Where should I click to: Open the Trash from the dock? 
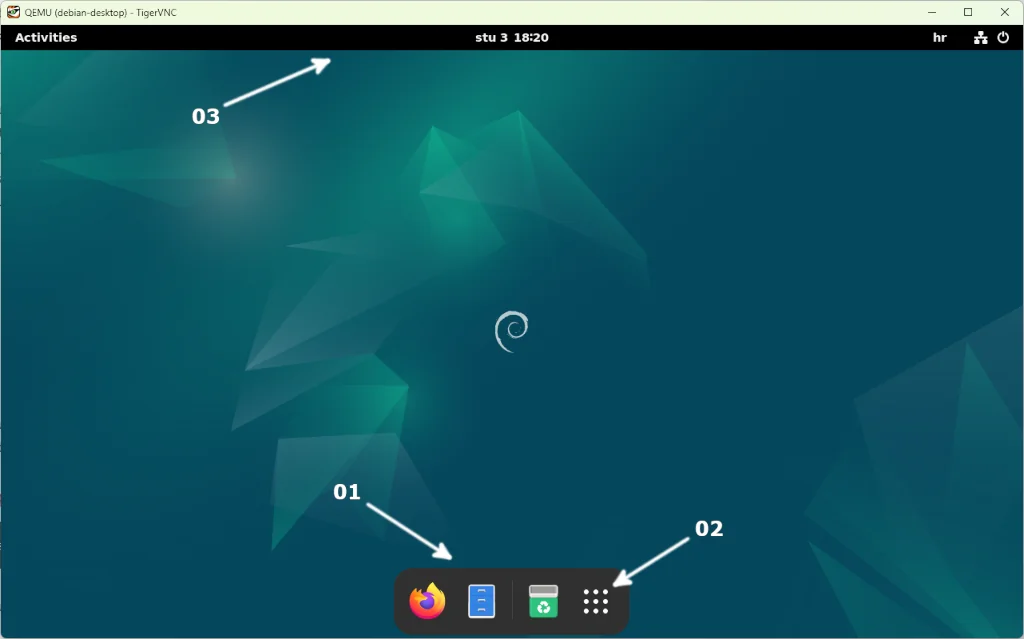tap(541, 602)
